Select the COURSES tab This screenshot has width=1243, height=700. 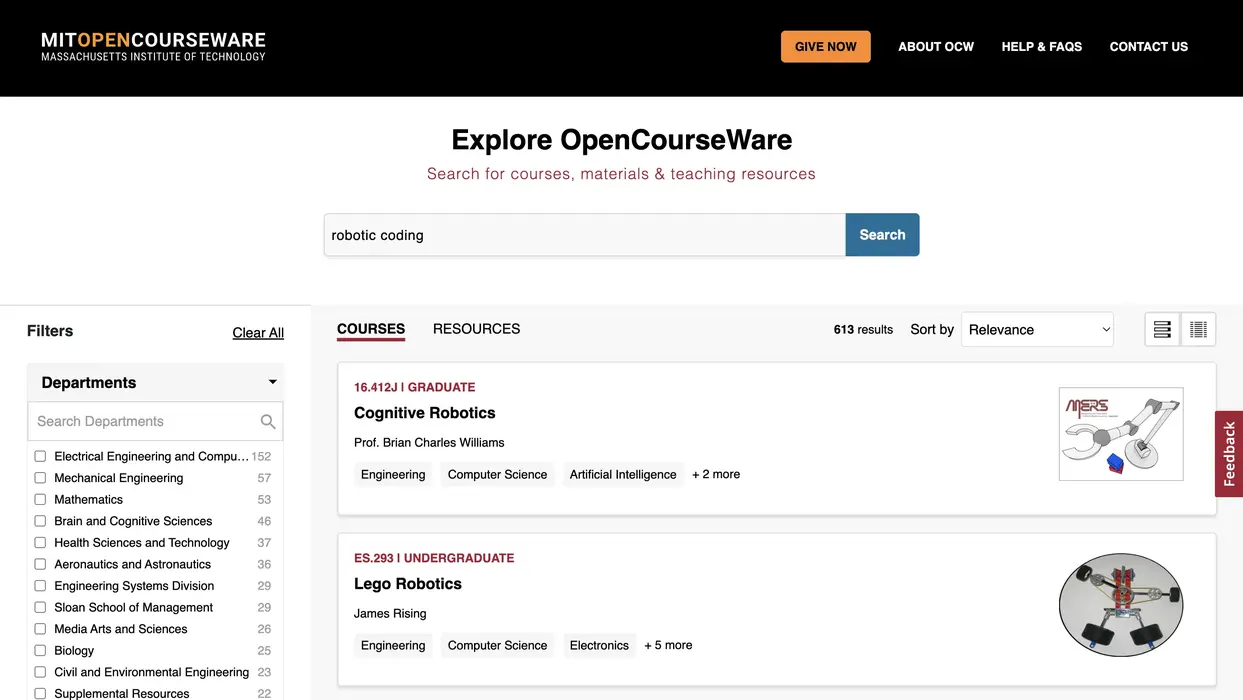coord(371,329)
